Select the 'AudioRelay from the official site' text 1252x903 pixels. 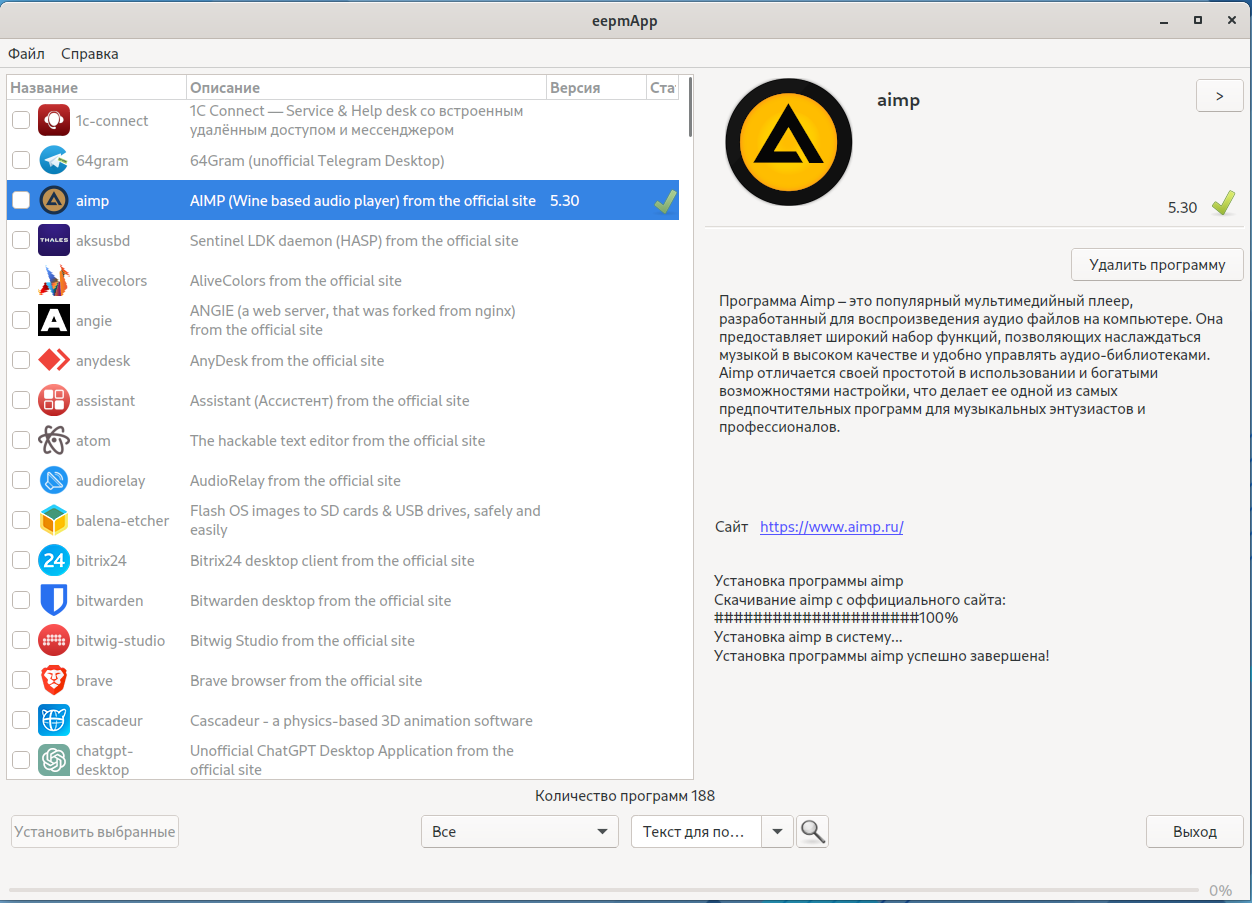click(x=295, y=480)
